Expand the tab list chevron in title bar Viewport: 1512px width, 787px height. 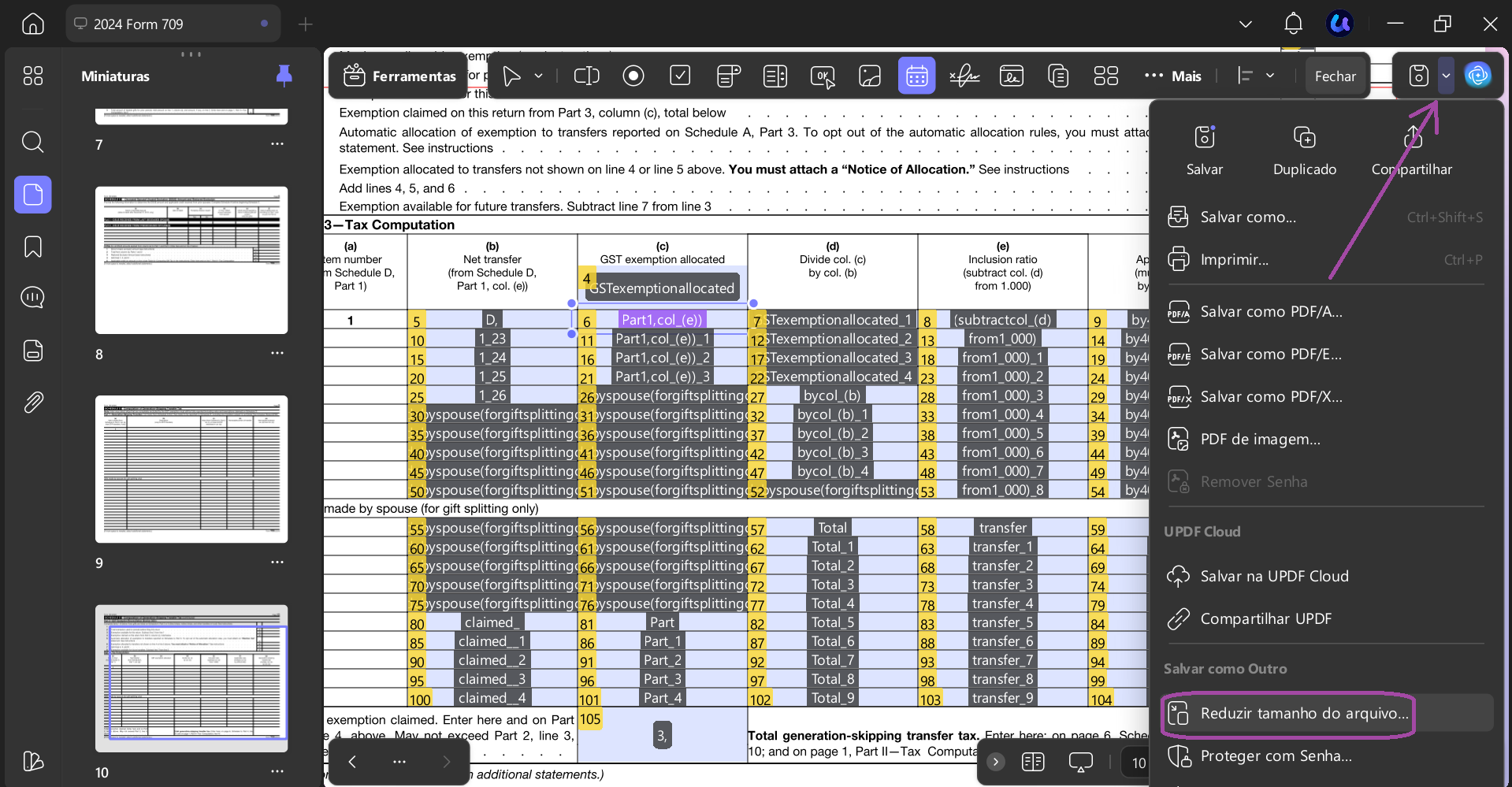click(x=1246, y=24)
